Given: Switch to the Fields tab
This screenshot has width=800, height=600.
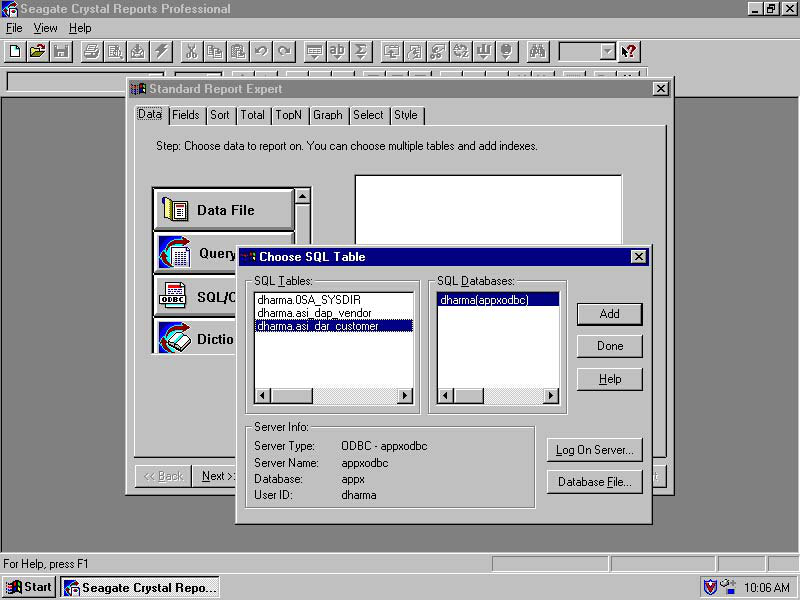Looking at the screenshot, I should [186, 115].
